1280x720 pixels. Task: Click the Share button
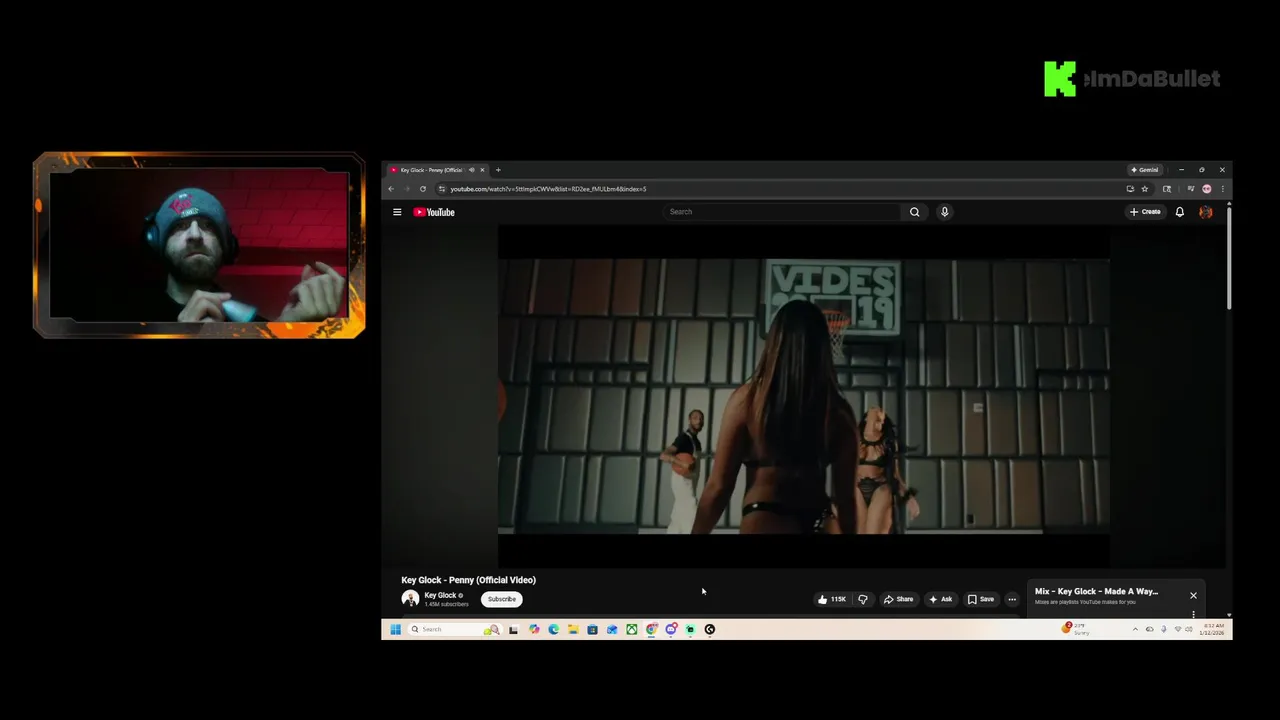898,599
